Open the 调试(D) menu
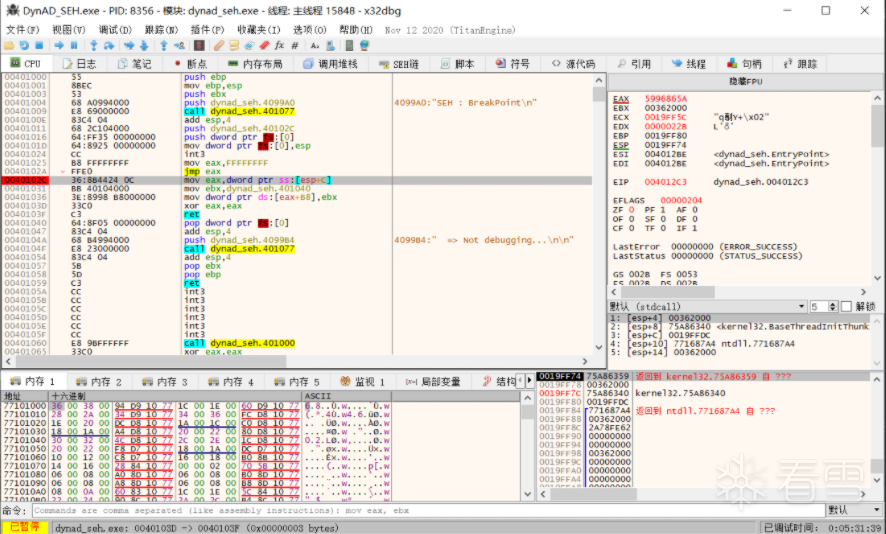886x534 pixels. click(115, 30)
